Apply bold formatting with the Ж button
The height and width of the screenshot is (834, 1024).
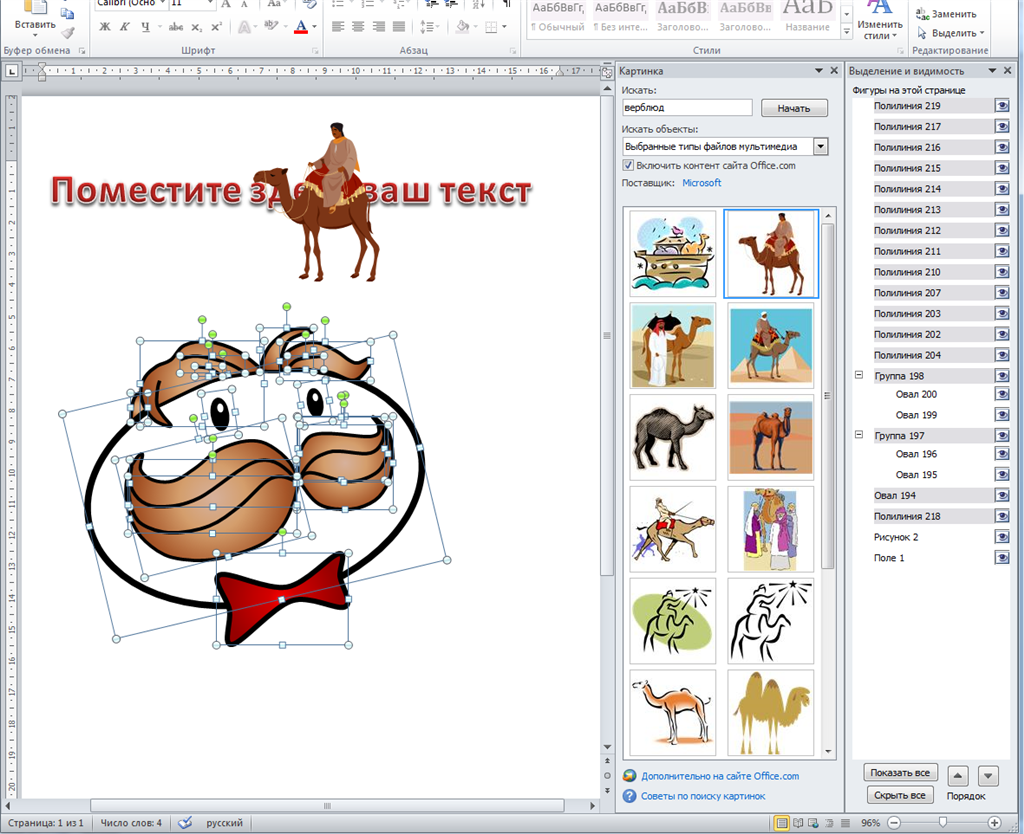(x=105, y=27)
